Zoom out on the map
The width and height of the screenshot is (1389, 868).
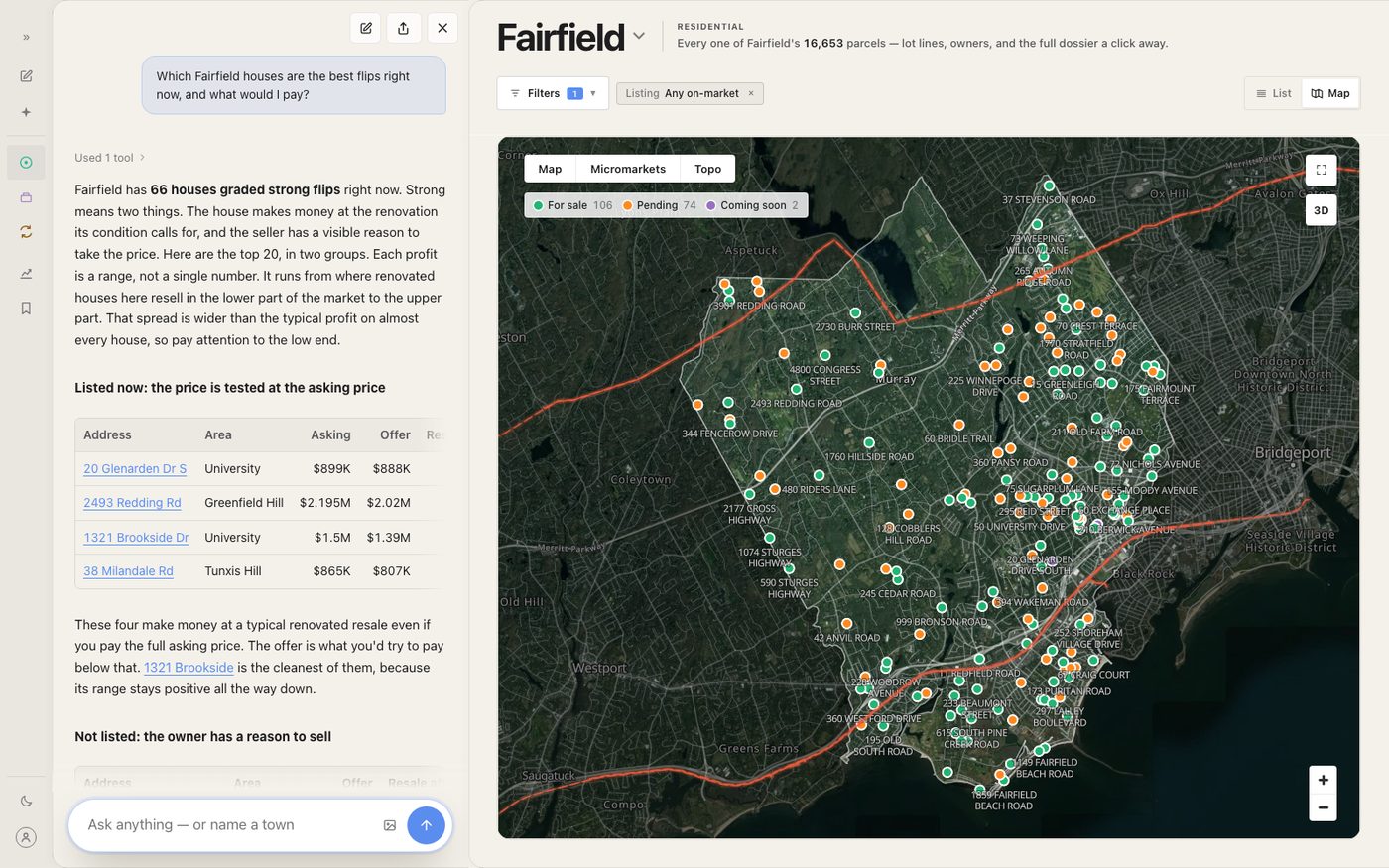point(1323,807)
